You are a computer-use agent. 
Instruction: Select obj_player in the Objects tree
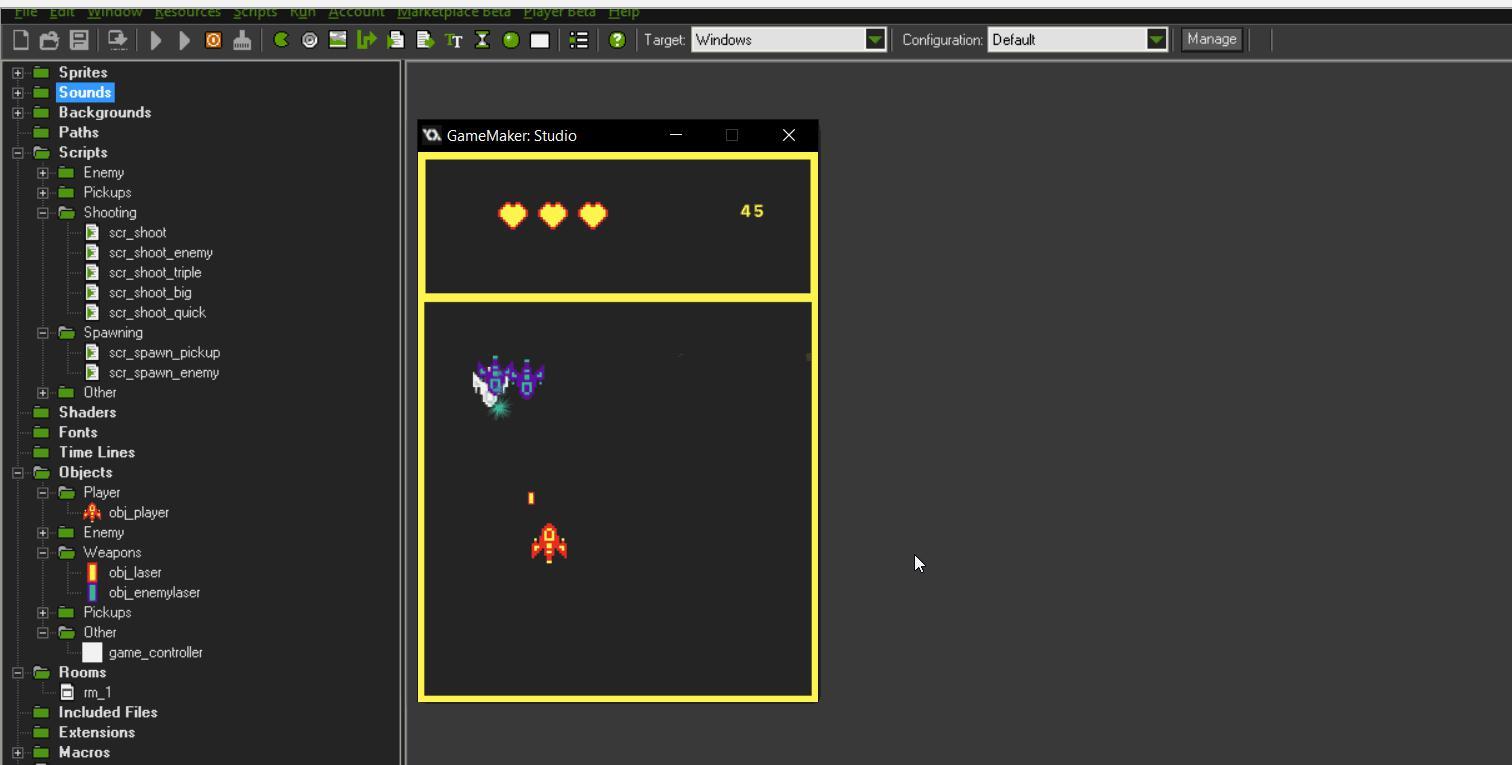click(x=138, y=513)
